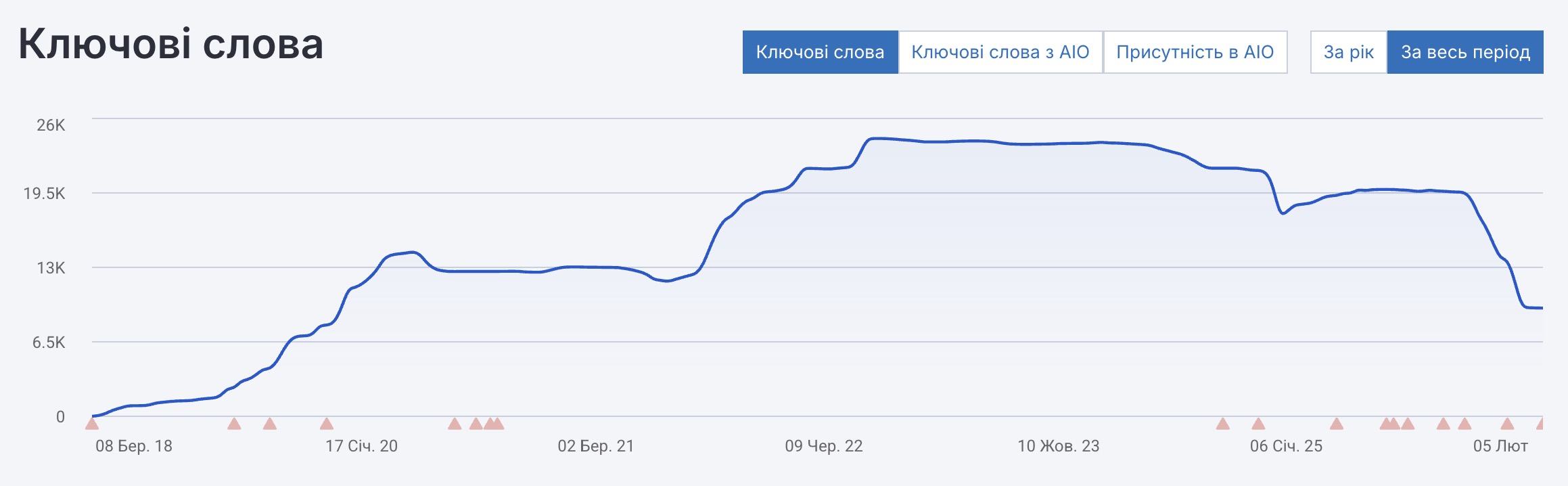The image size is (1568, 486).
Task: Click the 26K value on vertical axis
Action: click(51, 125)
